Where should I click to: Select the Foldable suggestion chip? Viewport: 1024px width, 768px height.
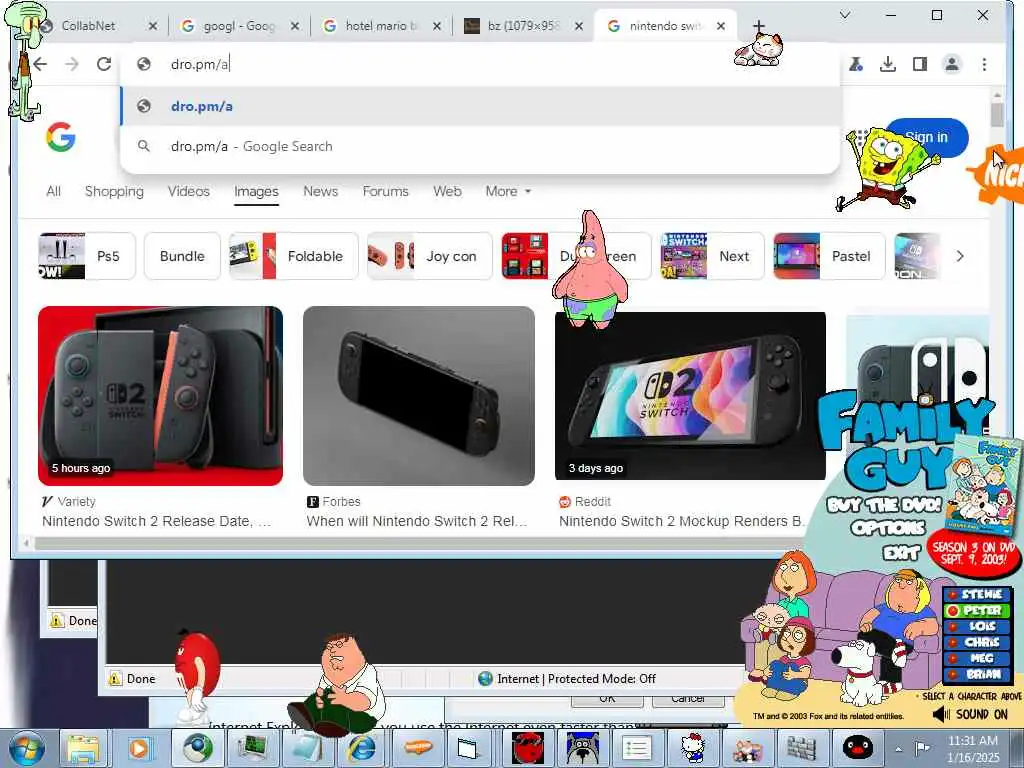293,256
